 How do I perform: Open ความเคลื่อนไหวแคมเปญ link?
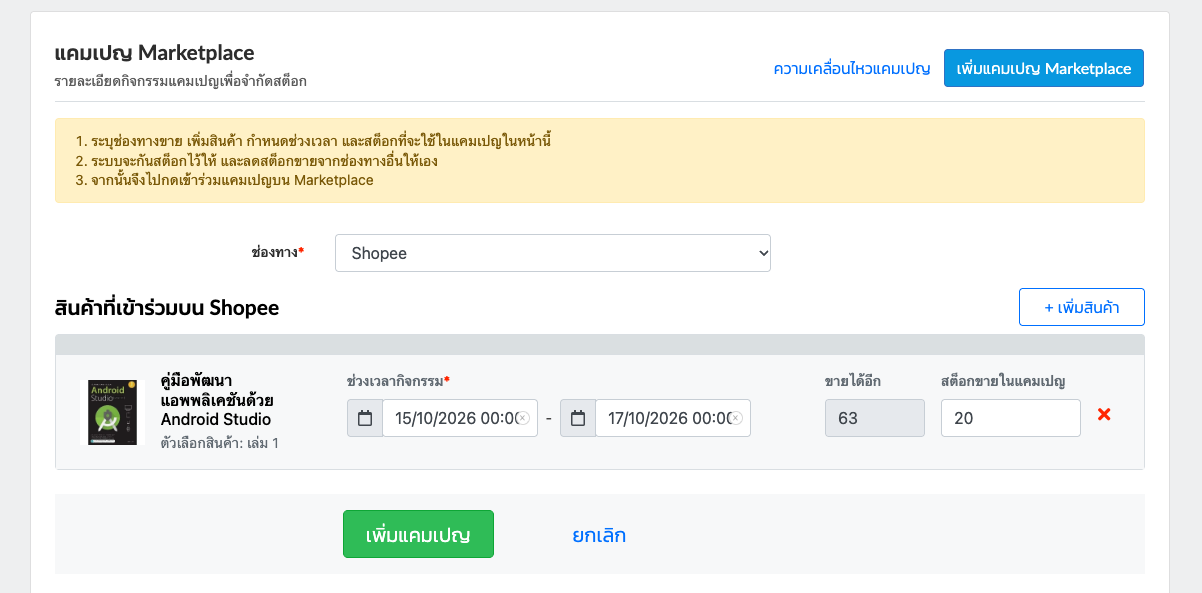852,69
